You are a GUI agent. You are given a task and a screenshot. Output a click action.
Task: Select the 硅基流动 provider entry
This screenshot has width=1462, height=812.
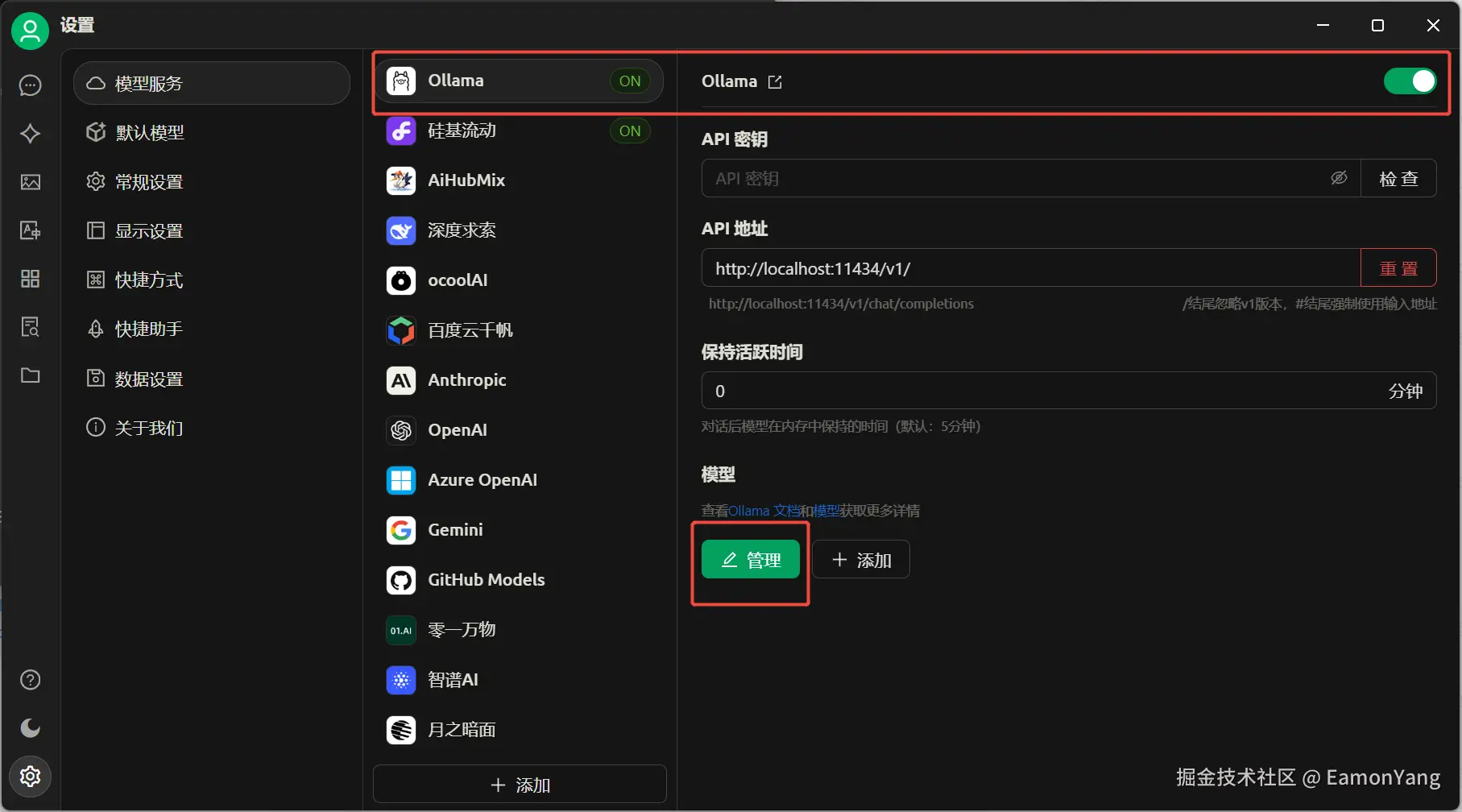tap(520, 130)
